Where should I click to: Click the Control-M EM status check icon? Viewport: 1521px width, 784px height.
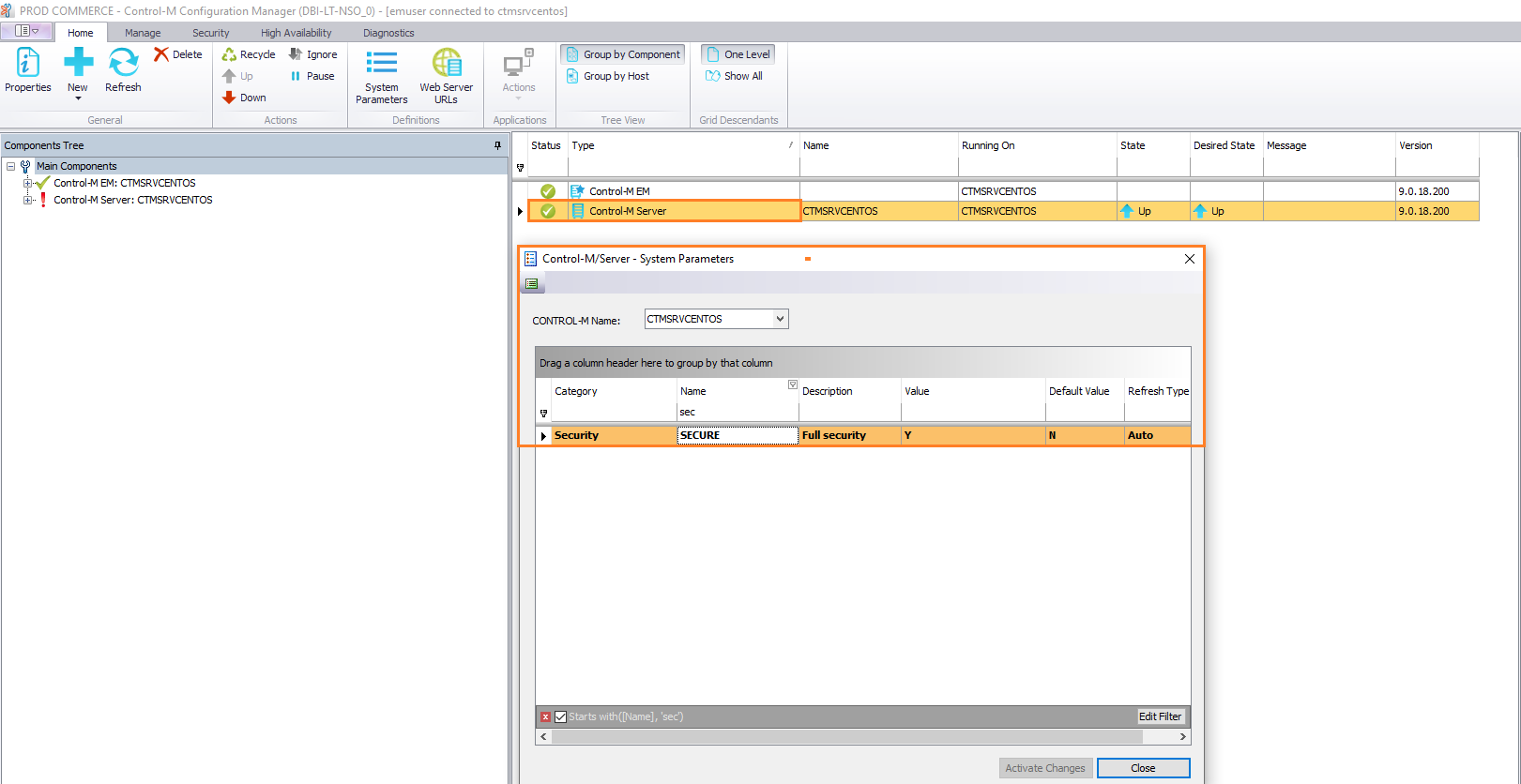click(548, 191)
